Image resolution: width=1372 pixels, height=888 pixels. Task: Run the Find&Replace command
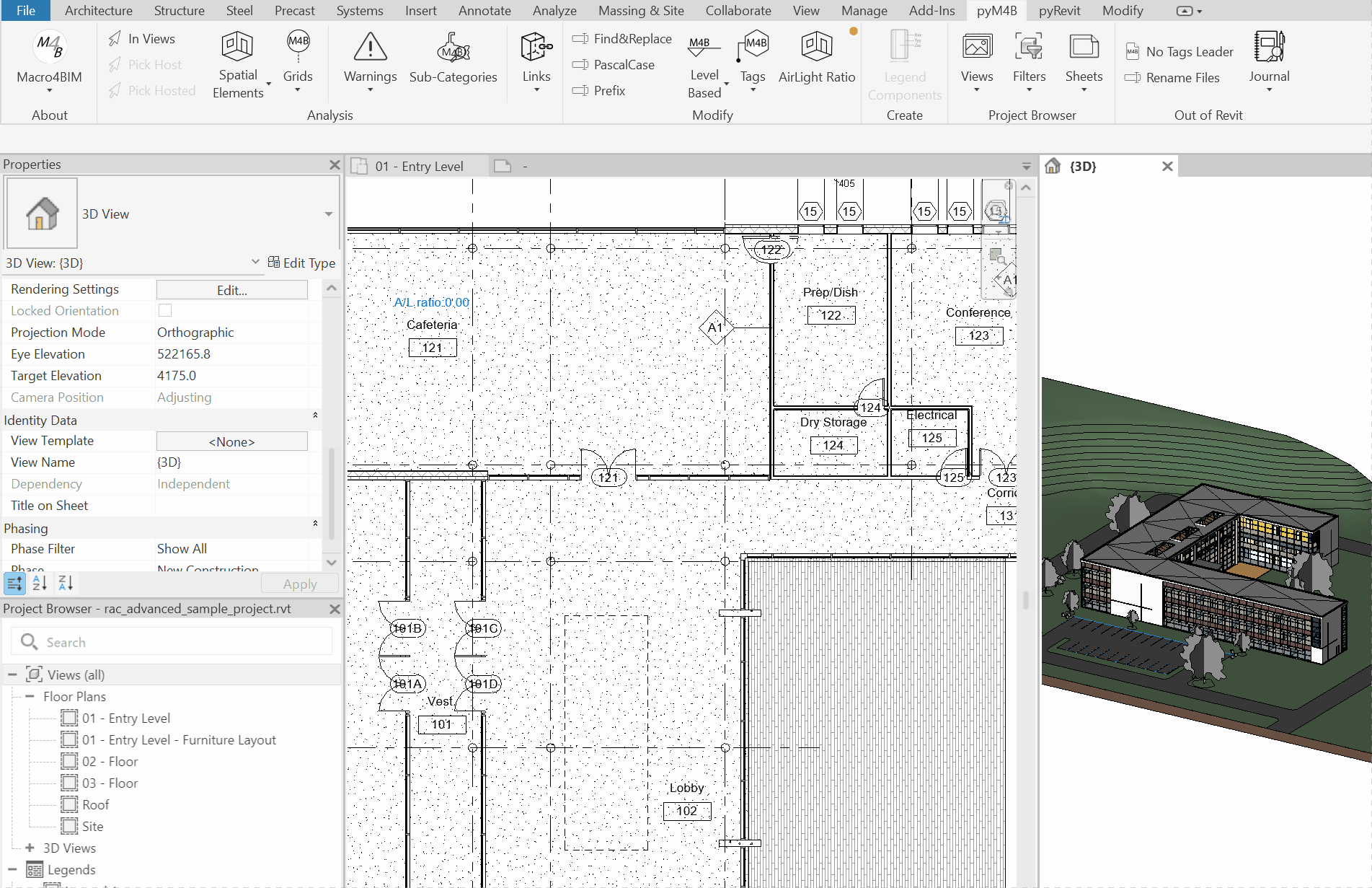click(x=622, y=39)
